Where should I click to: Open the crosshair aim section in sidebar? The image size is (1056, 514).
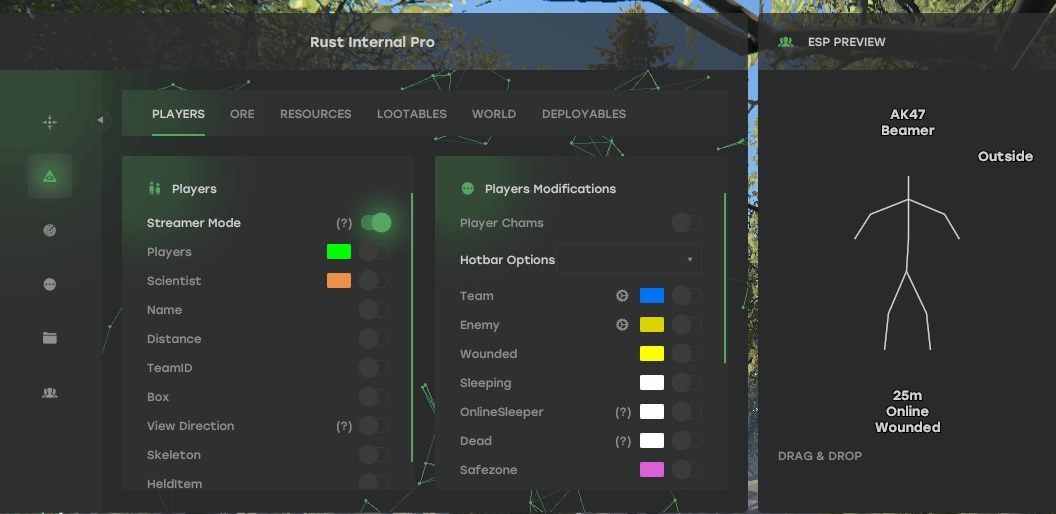pos(49,122)
